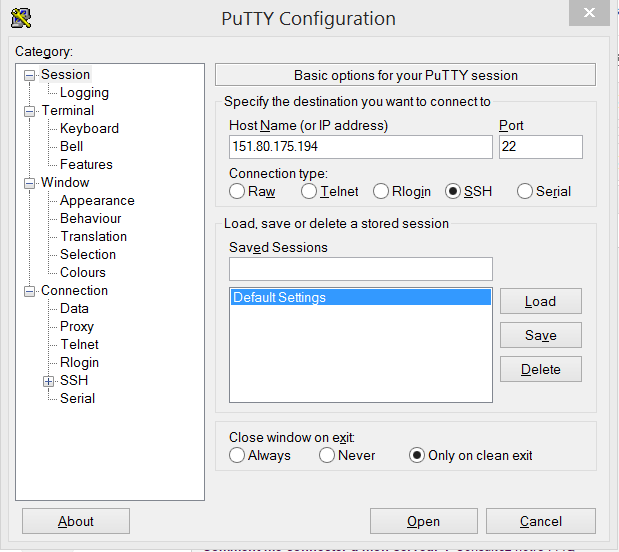Go to the Behaviour category
This screenshot has height=552, width=619.
tap(90, 219)
